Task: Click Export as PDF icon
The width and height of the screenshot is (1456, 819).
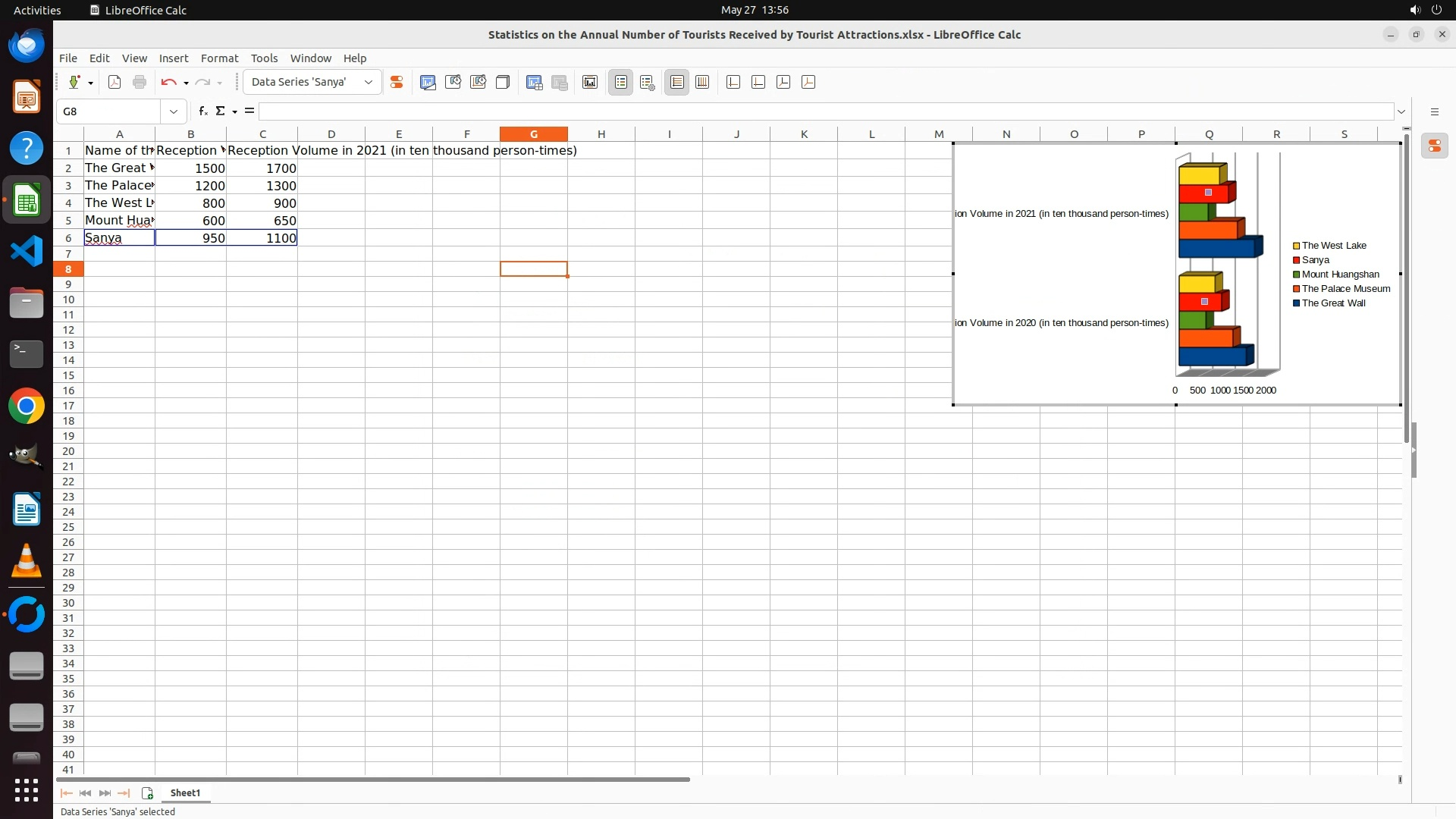Action: (x=115, y=82)
